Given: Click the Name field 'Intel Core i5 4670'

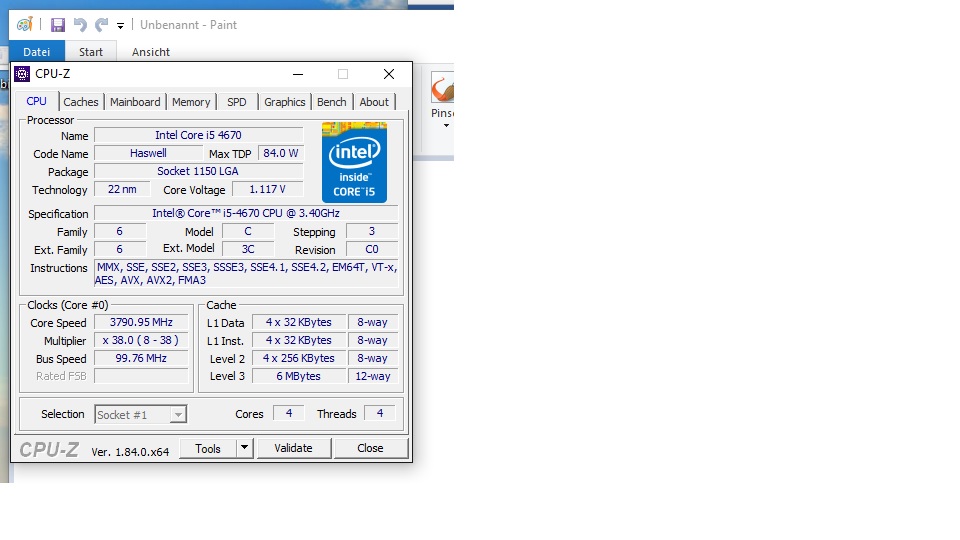Looking at the screenshot, I should (198, 135).
